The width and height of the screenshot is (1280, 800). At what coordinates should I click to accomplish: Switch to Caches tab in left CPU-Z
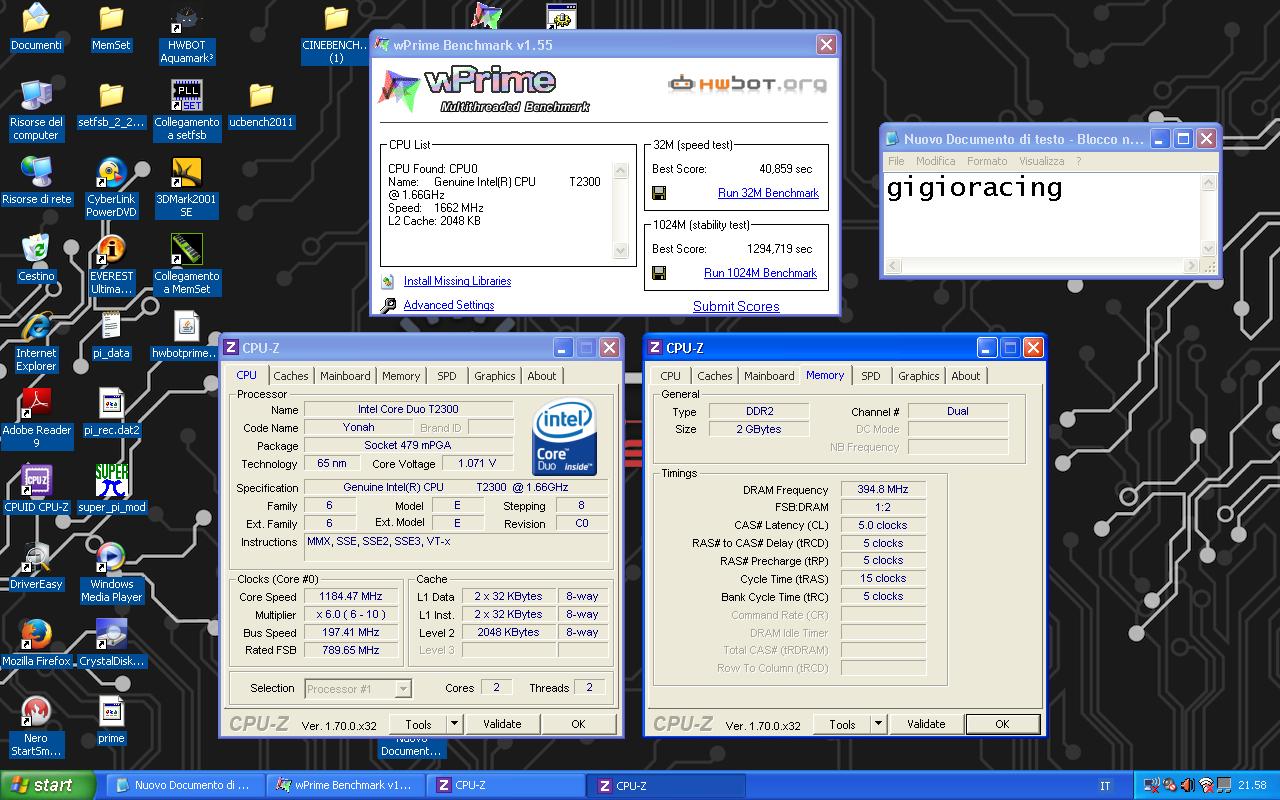pyautogui.click(x=291, y=376)
